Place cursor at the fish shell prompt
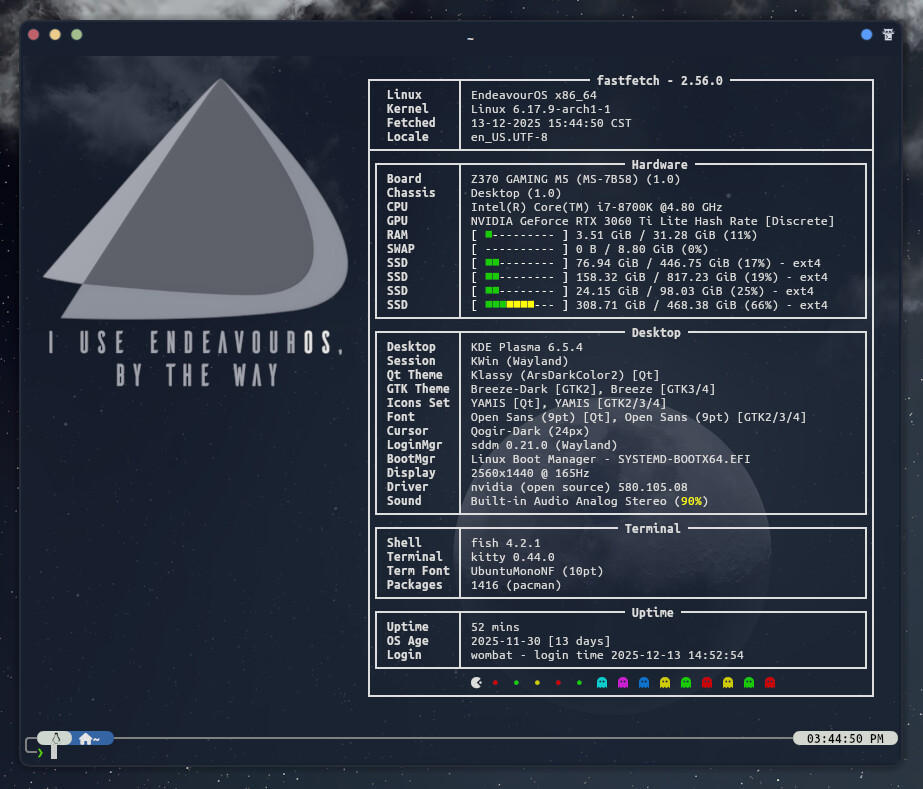 (x=54, y=752)
